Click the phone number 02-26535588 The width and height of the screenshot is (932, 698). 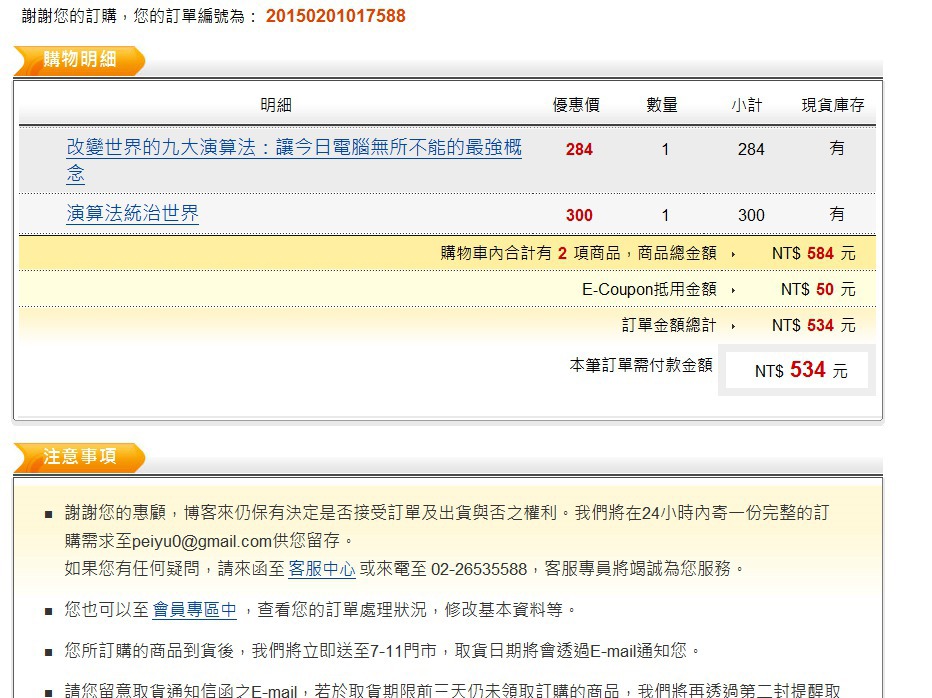pos(478,569)
